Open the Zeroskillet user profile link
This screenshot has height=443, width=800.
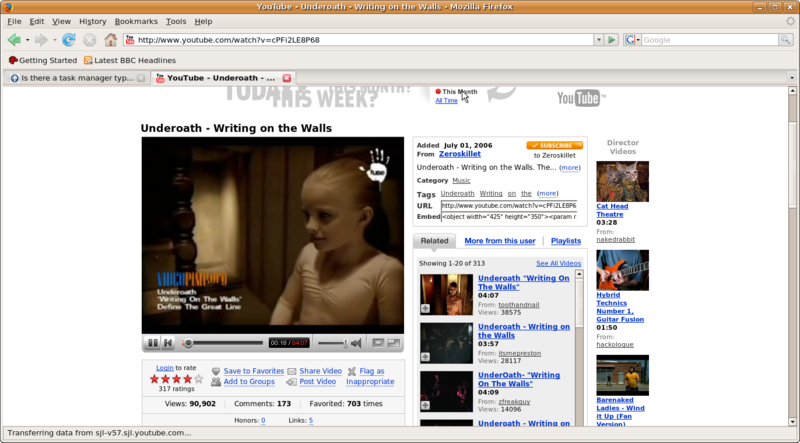click(x=460, y=154)
